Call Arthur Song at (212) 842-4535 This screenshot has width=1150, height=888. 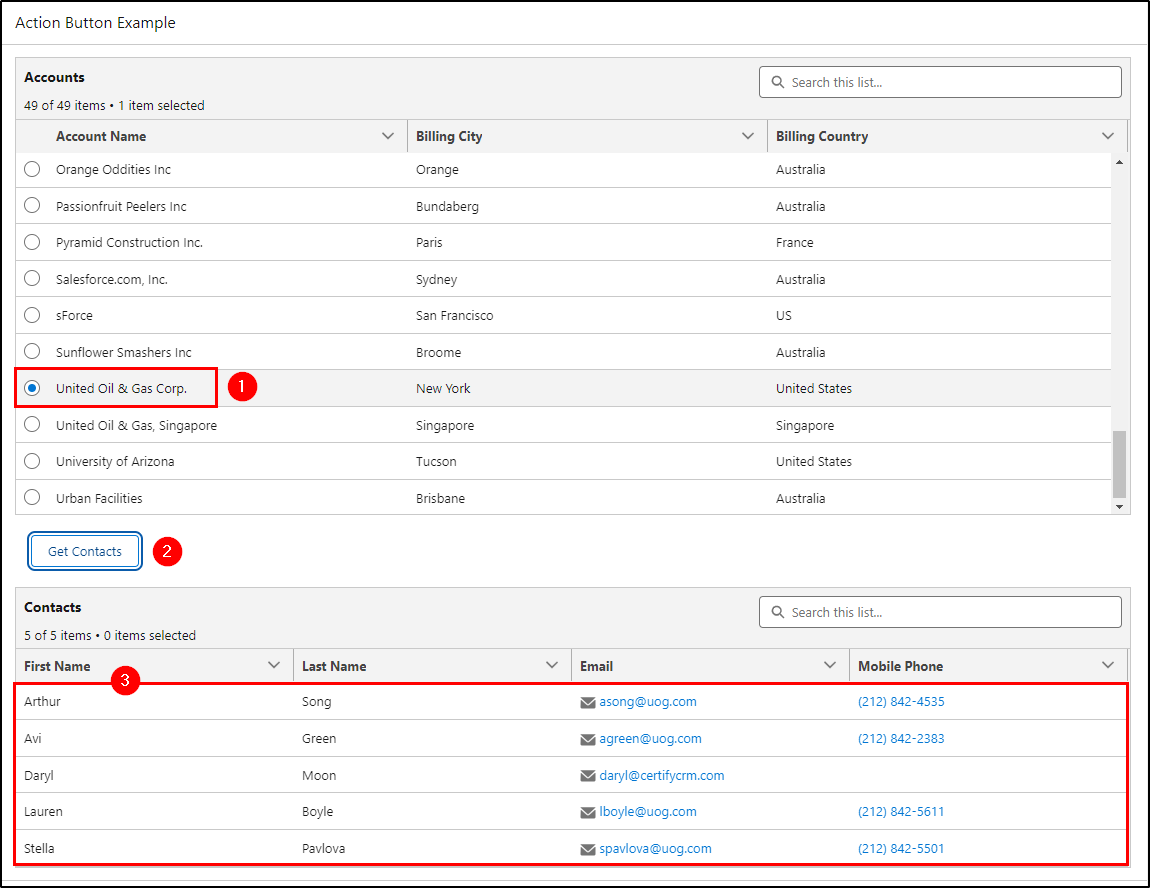pyautogui.click(x=901, y=702)
